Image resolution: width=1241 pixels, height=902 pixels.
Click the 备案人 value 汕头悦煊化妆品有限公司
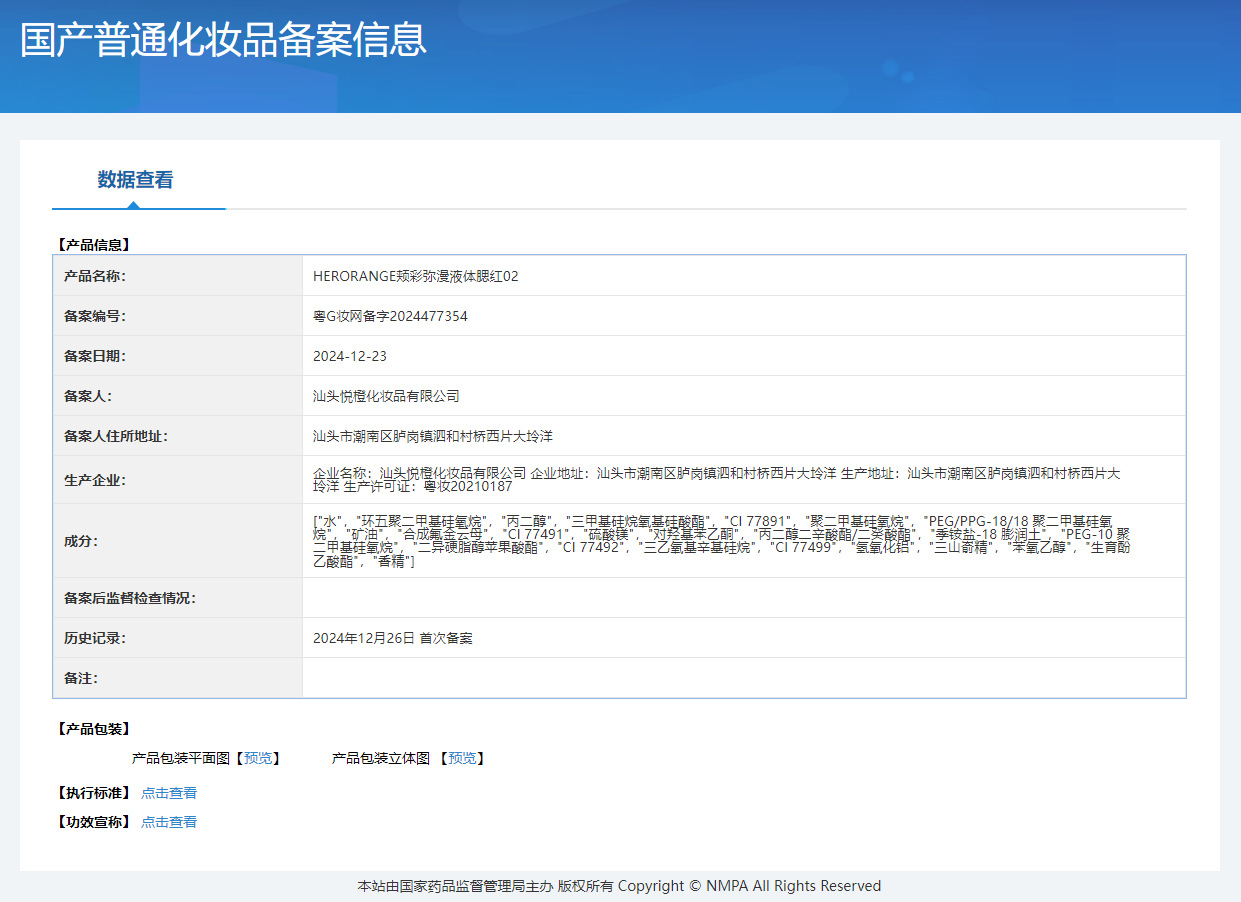point(386,396)
